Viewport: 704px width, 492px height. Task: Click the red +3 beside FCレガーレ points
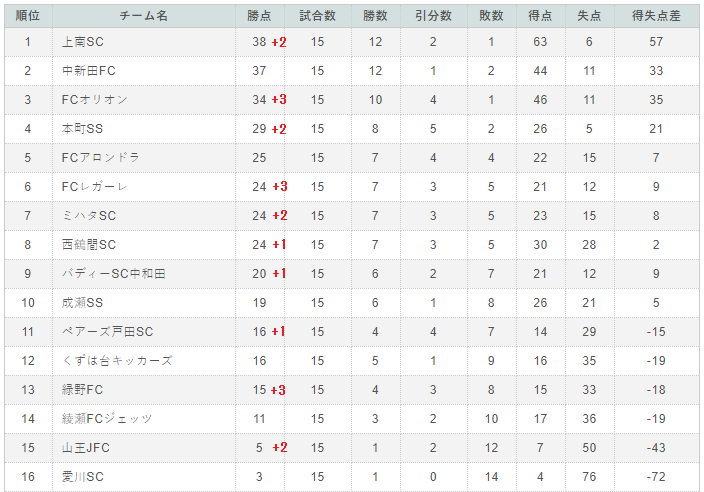click(280, 187)
